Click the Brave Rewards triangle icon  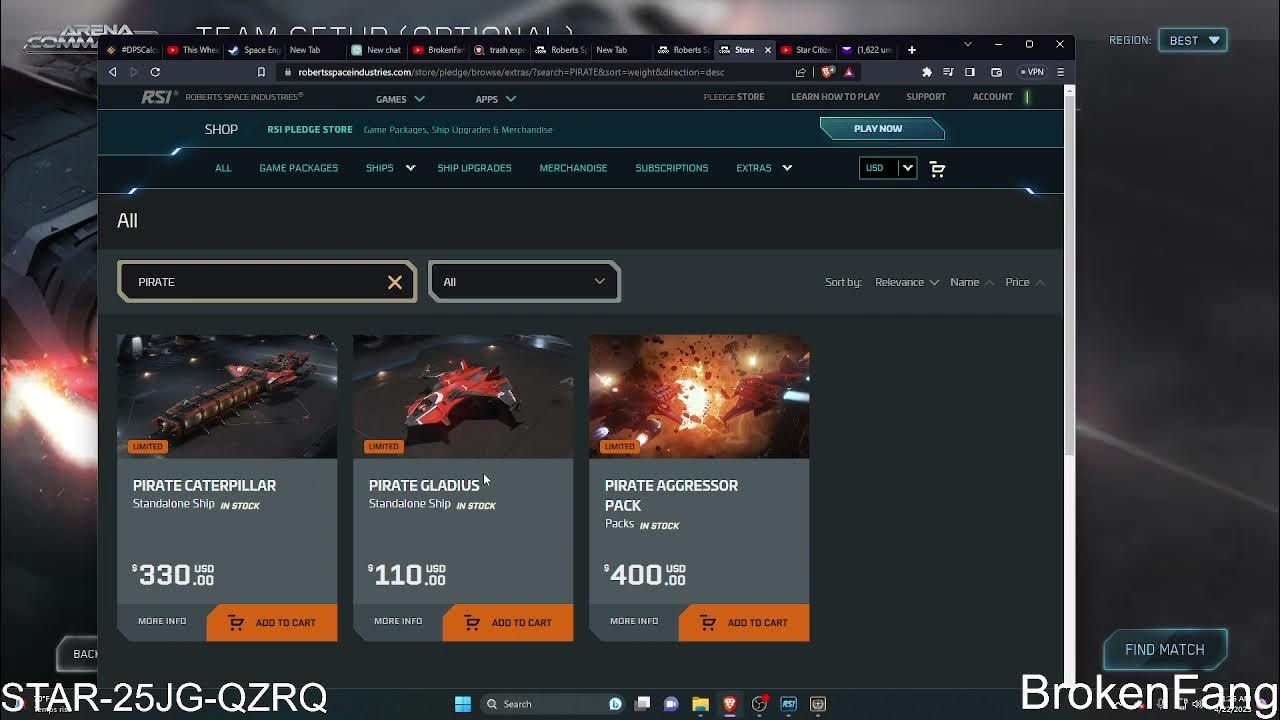coord(848,72)
